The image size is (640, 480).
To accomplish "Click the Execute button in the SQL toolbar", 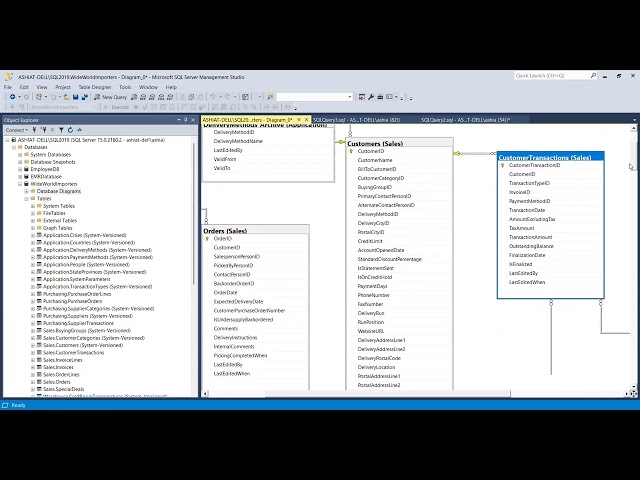I will (x=116, y=107).
